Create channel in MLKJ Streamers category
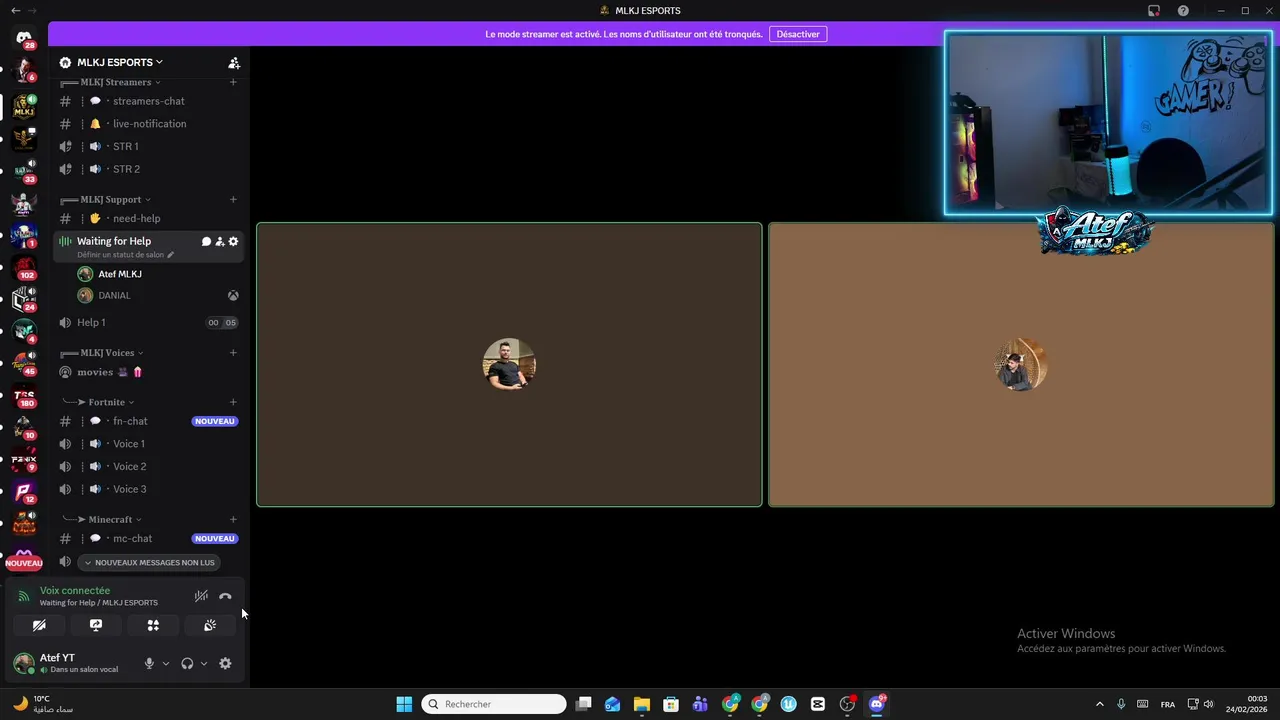The width and height of the screenshot is (1280, 720). point(233,82)
